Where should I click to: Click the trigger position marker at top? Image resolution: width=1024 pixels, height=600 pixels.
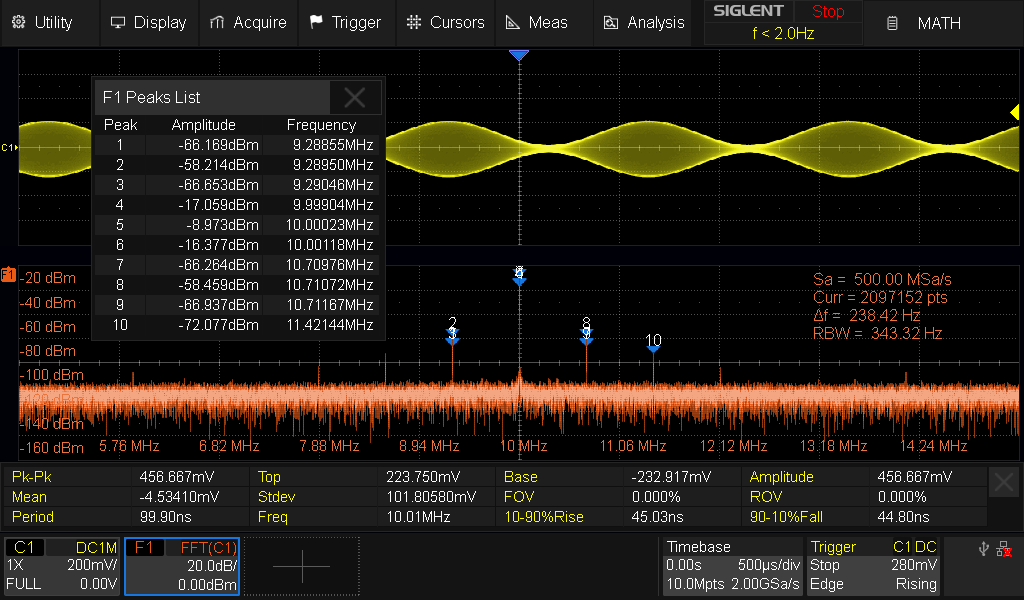(x=518, y=56)
